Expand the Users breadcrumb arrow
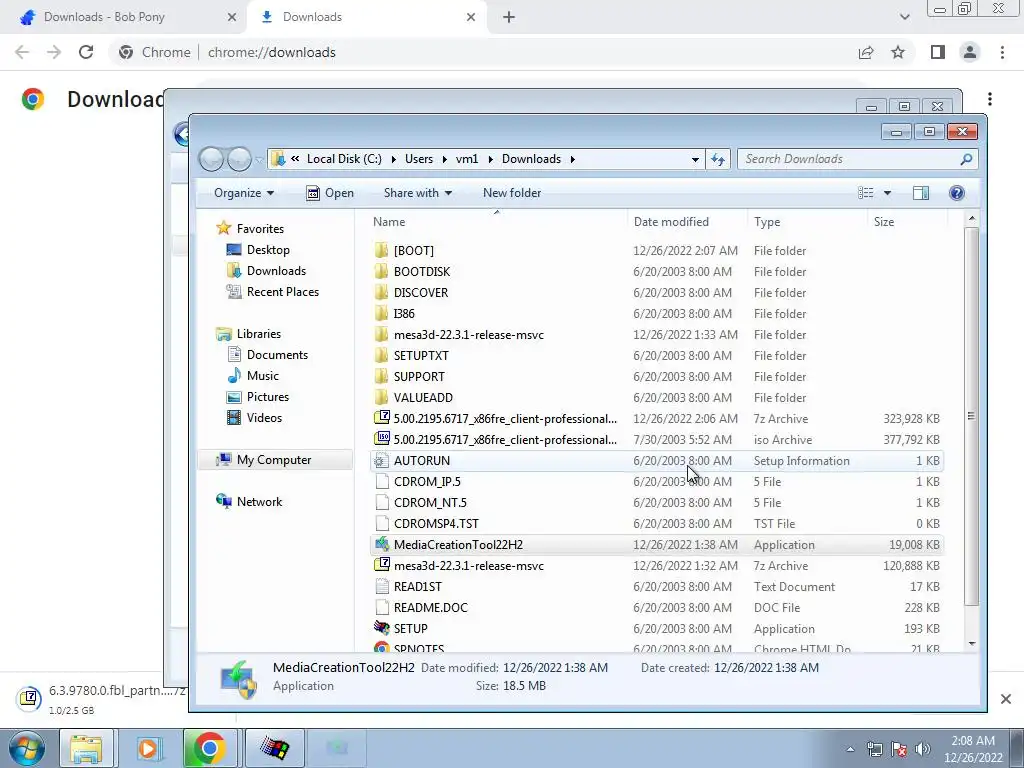This screenshot has height=768, width=1024. pyautogui.click(x=445, y=159)
